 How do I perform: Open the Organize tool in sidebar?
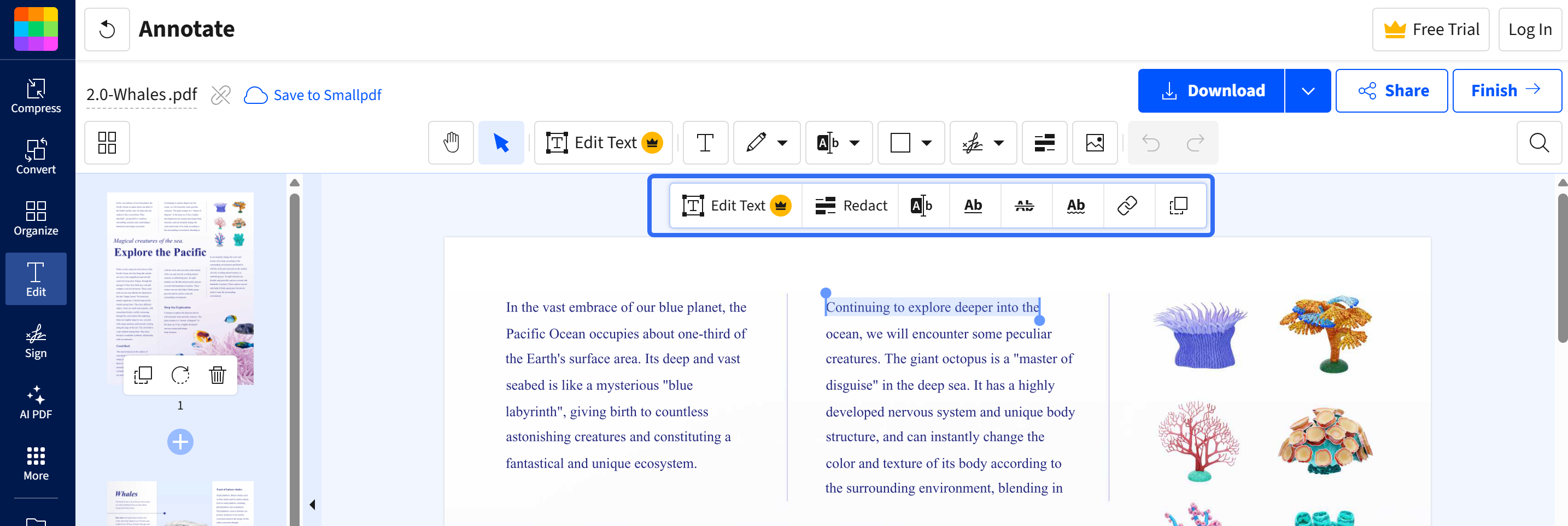pos(36,218)
